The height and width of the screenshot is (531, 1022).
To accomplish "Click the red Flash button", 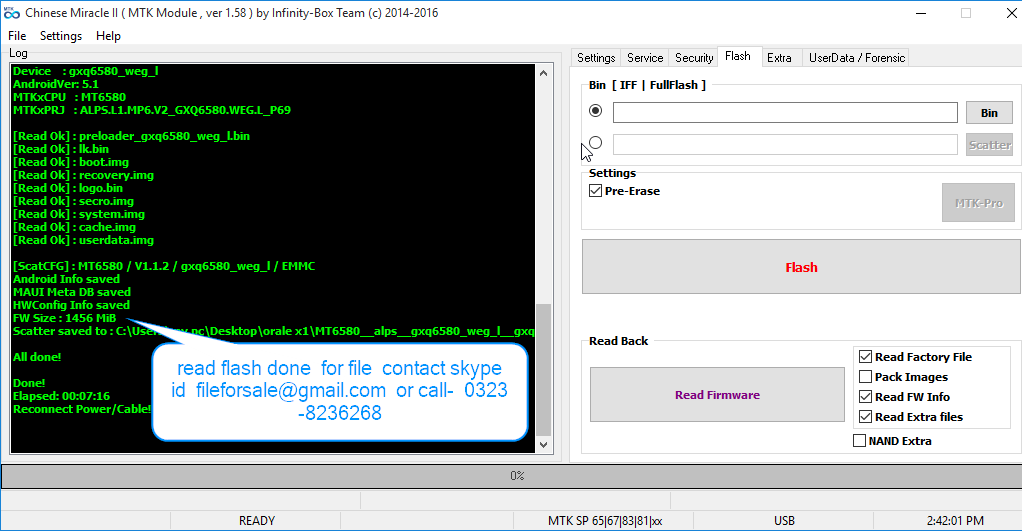I will click(801, 267).
